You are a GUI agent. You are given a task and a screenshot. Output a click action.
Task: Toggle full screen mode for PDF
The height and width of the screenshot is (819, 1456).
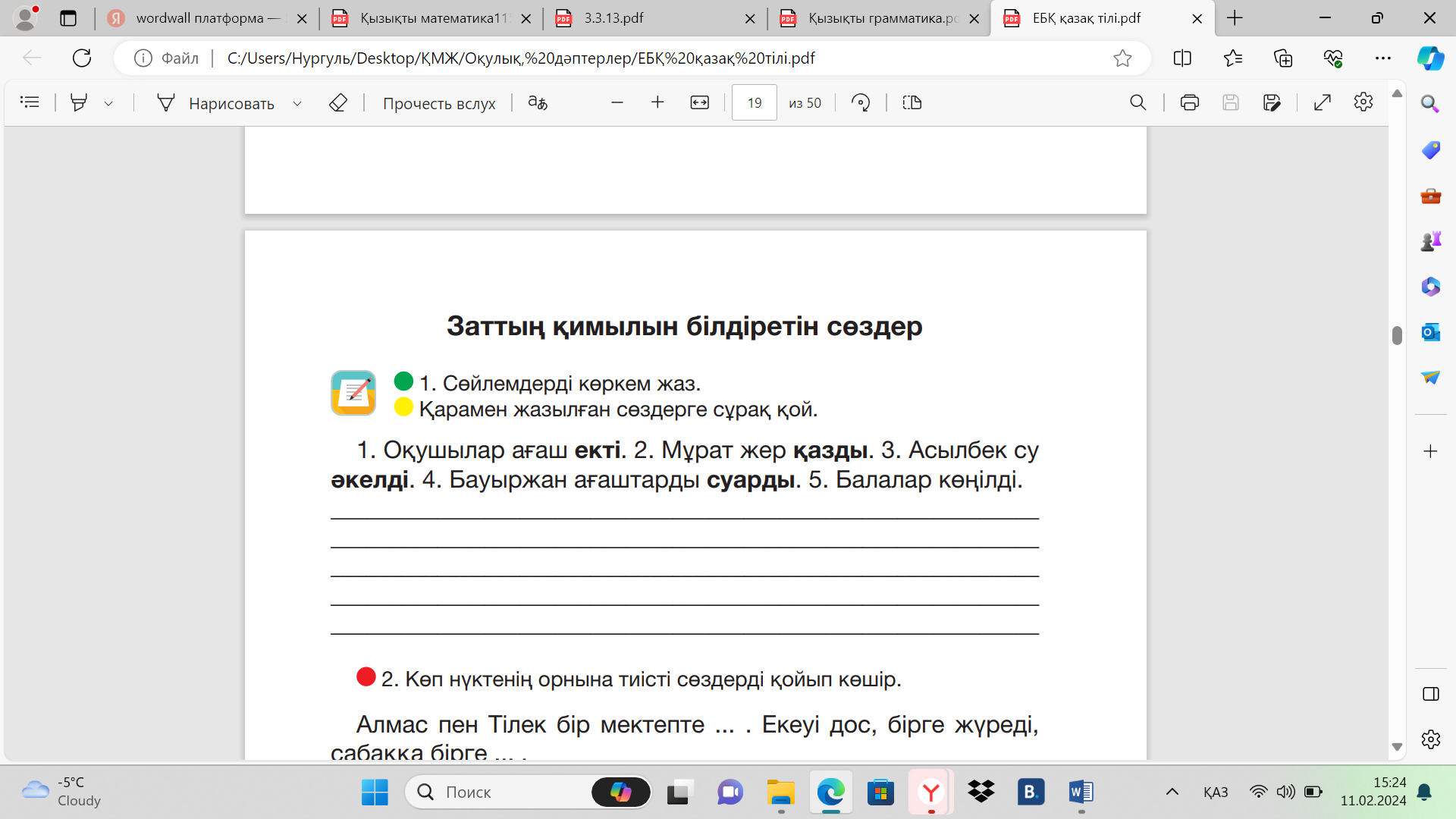(x=1322, y=102)
